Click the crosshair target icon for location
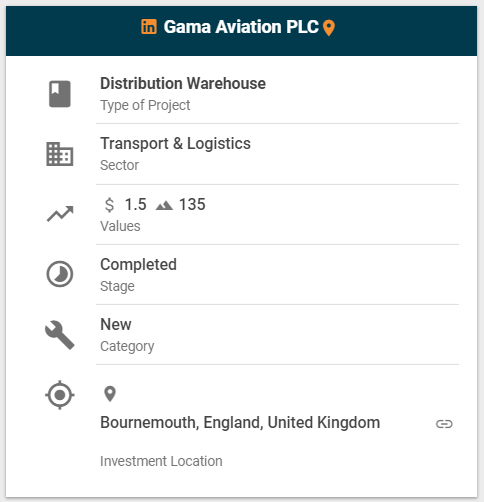Image resolution: width=484 pixels, height=502 pixels. [60, 395]
